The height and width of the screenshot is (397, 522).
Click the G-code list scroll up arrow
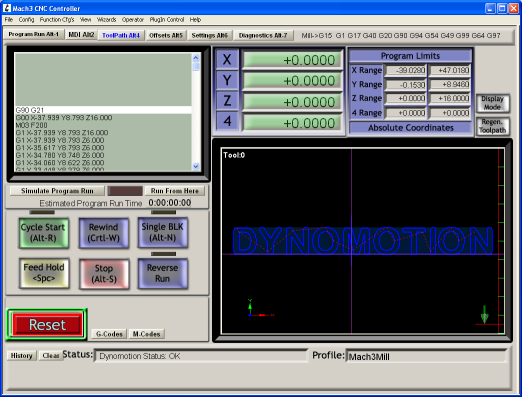[x=196, y=58]
